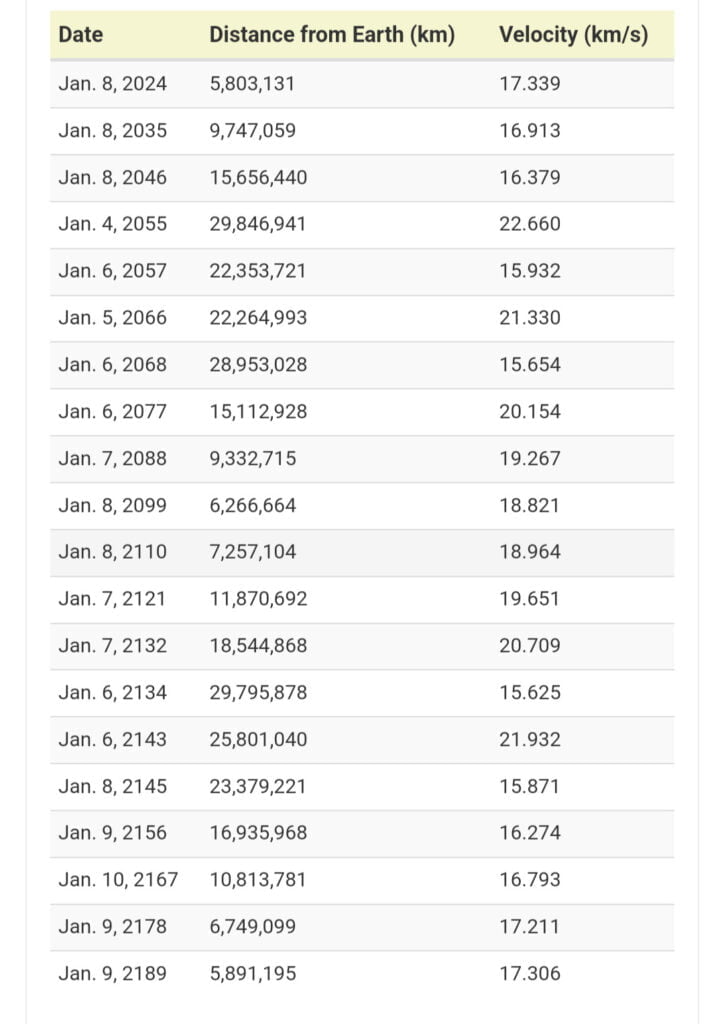
Task: Click the Jan. 4, 2055 date cell
Action: 113,224
